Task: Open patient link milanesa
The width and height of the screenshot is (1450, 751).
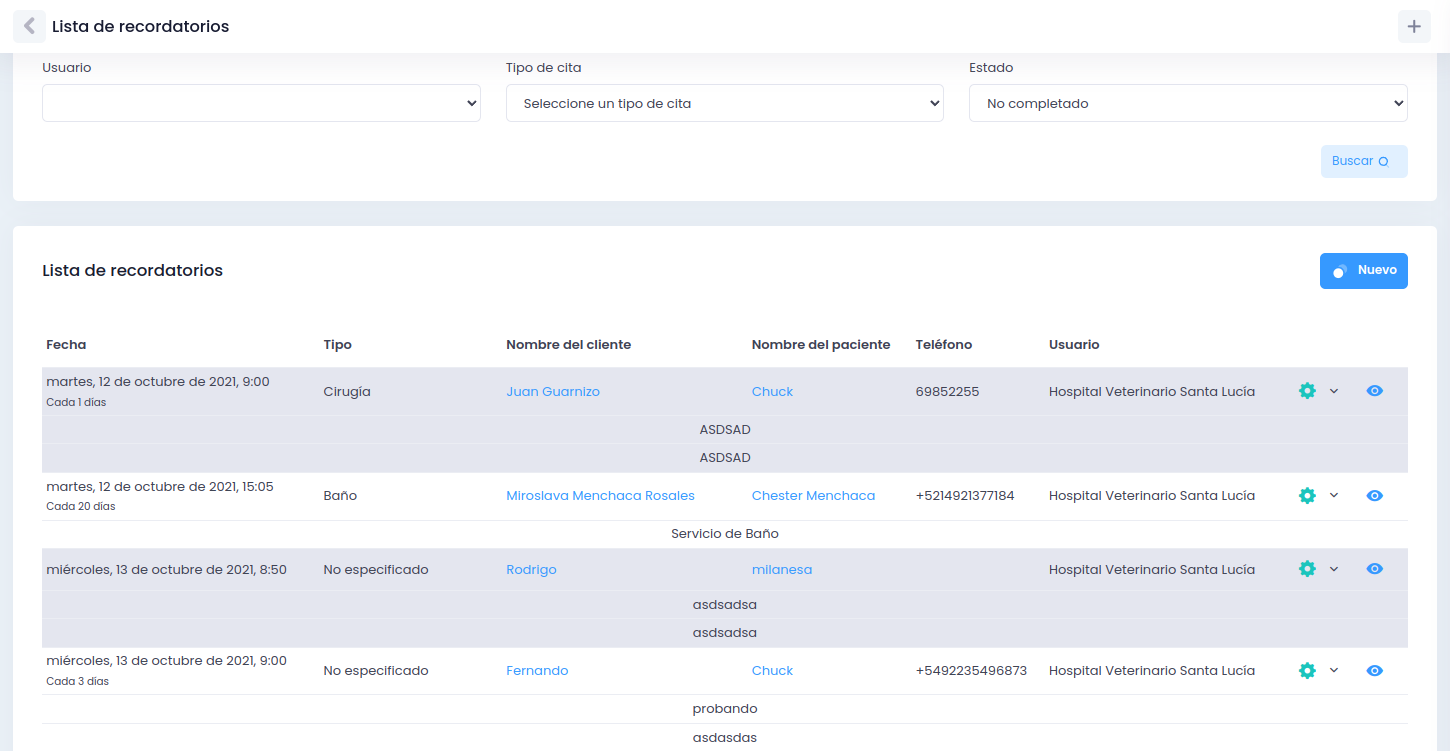Action: click(782, 570)
